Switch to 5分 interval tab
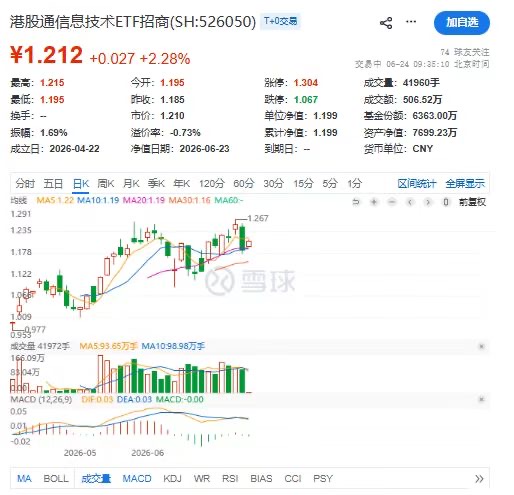The image size is (514, 495). point(330,183)
